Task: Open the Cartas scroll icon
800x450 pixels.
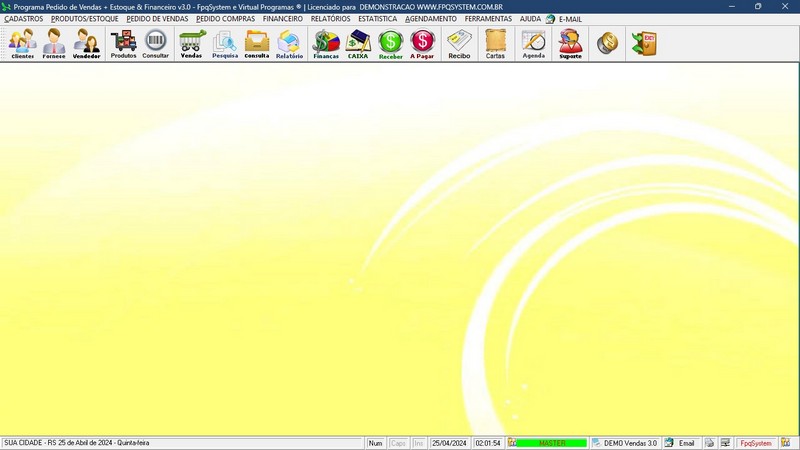Action: (x=495, y=44)
